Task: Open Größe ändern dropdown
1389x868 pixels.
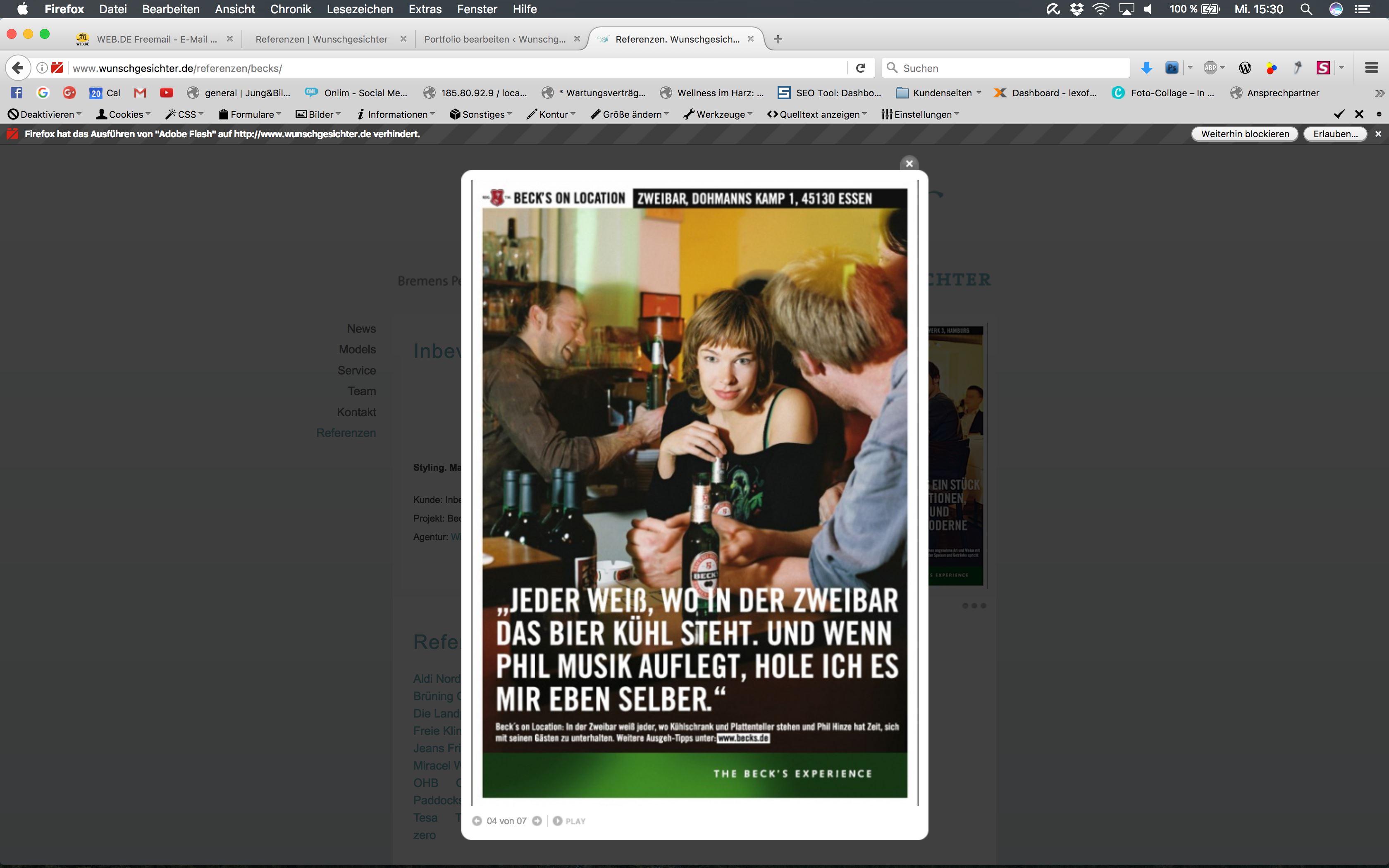Action: coord(630,114)
